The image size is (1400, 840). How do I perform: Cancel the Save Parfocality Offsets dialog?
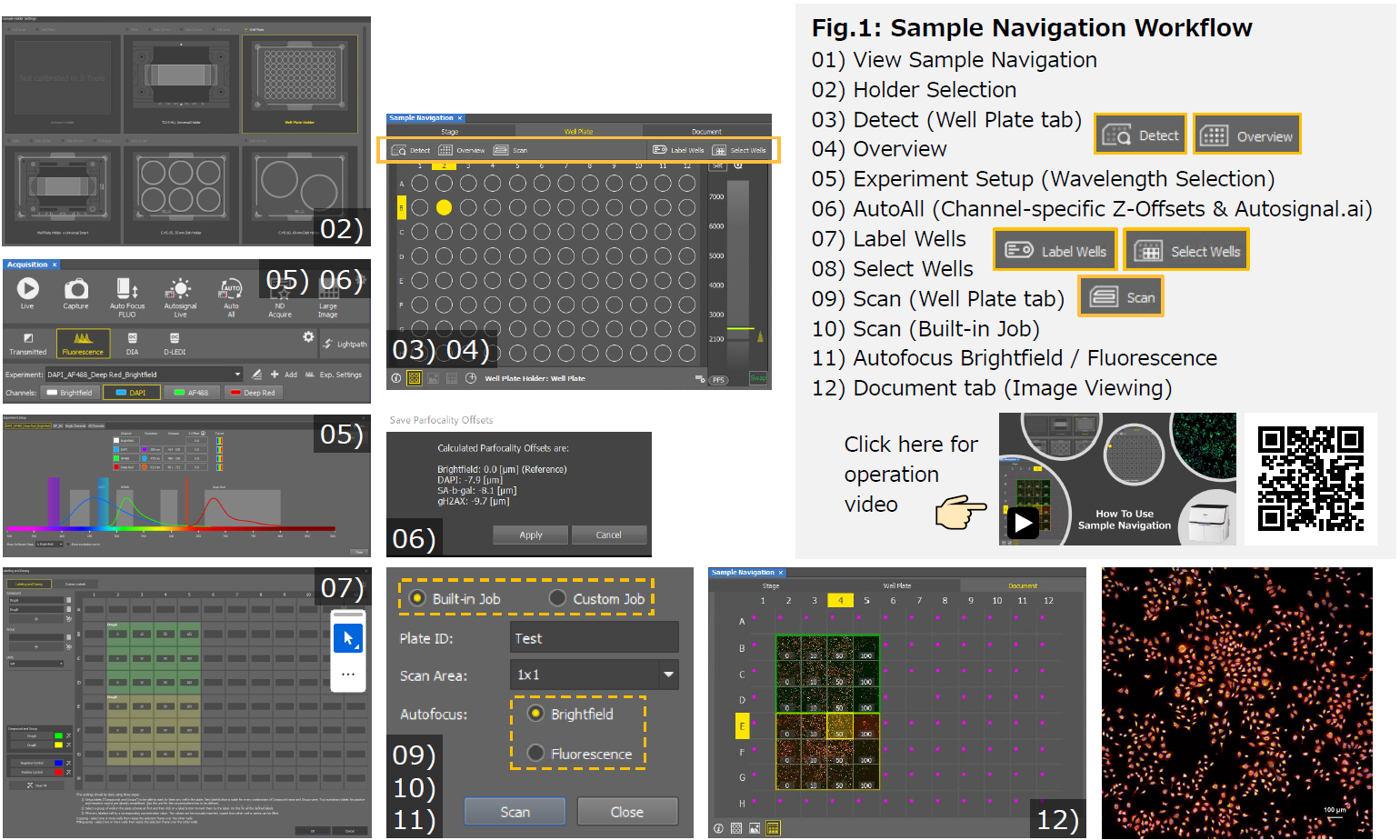[x=609, y=535]
